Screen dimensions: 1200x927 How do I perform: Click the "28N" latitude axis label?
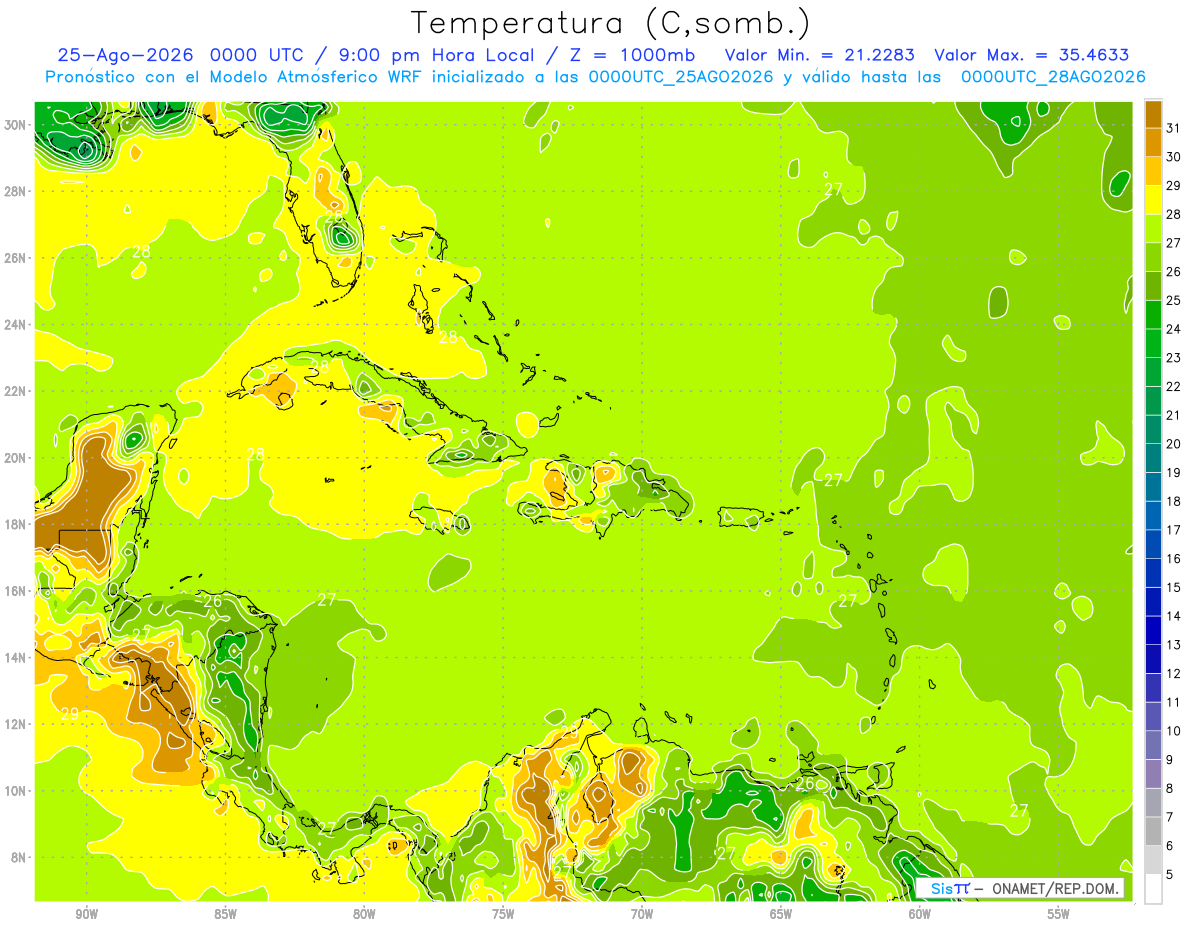(x=16, y=191)
